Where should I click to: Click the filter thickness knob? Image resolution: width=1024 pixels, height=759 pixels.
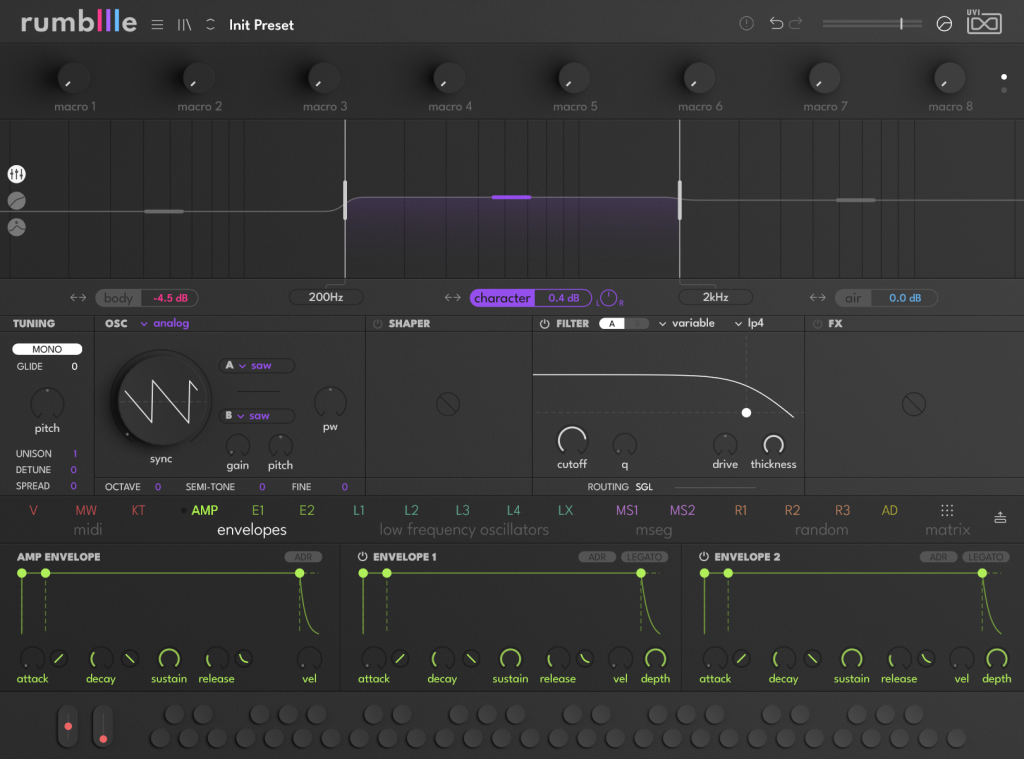coord(773,445)
